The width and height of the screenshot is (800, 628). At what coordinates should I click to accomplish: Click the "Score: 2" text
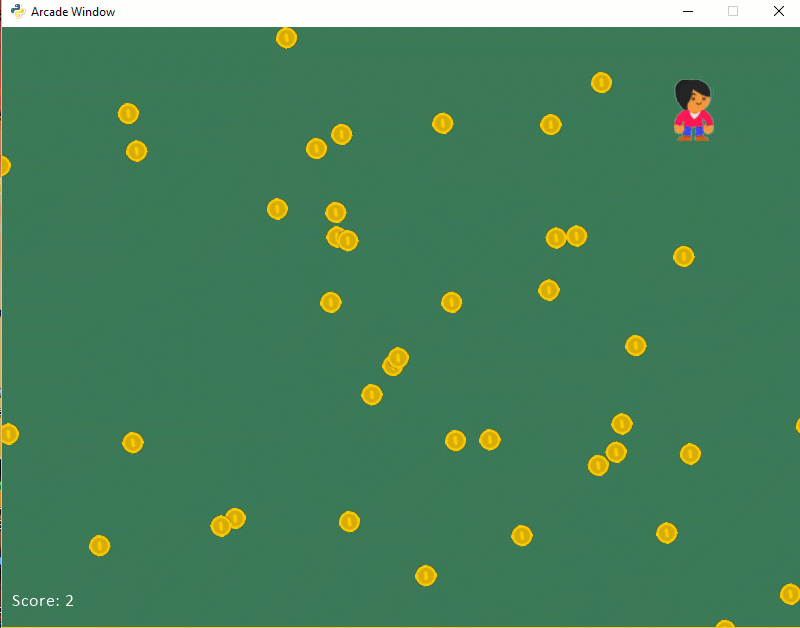[43, 600]
